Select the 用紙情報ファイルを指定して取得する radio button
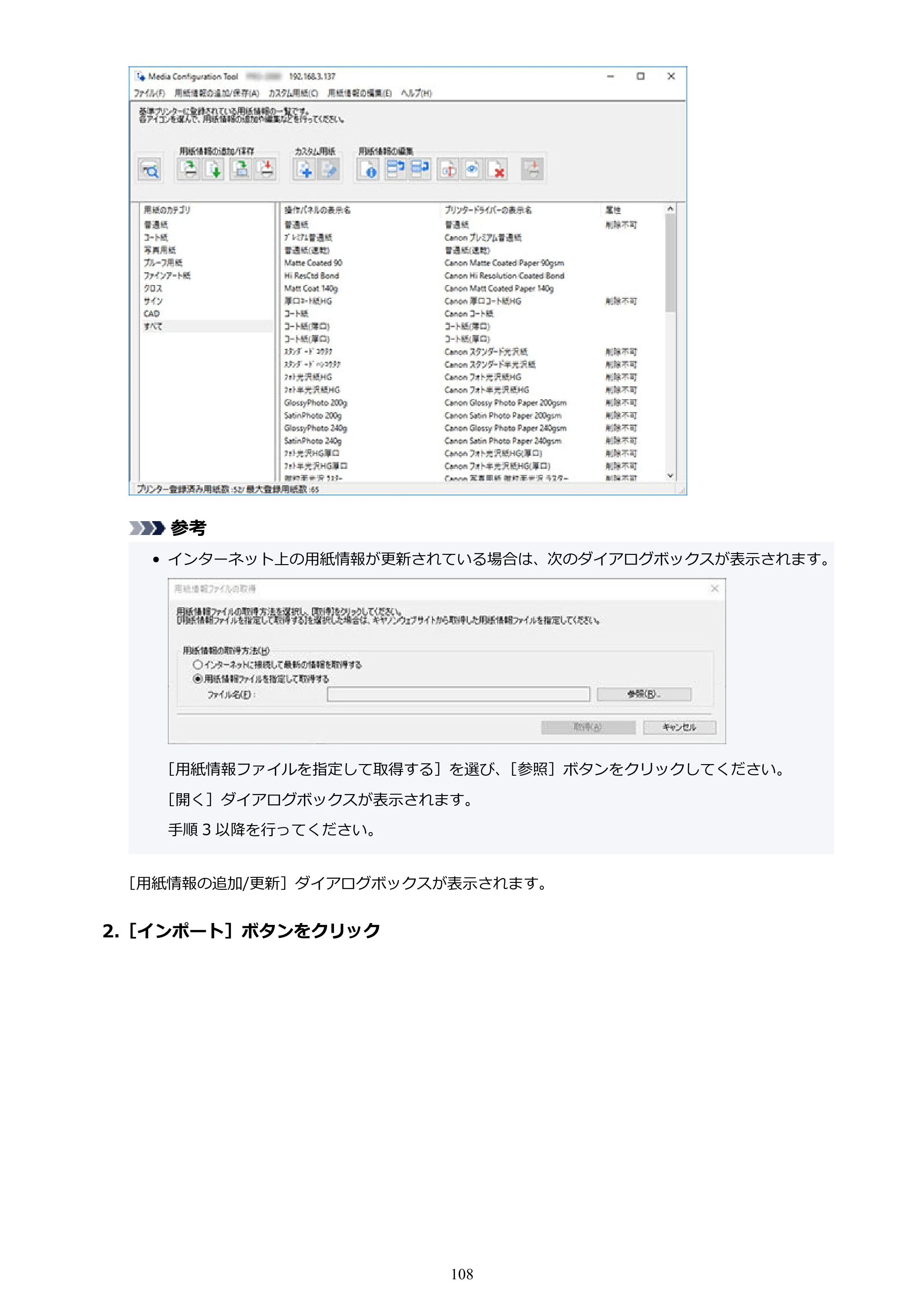This screenshot has height=1307, width=924. (198, 679)
